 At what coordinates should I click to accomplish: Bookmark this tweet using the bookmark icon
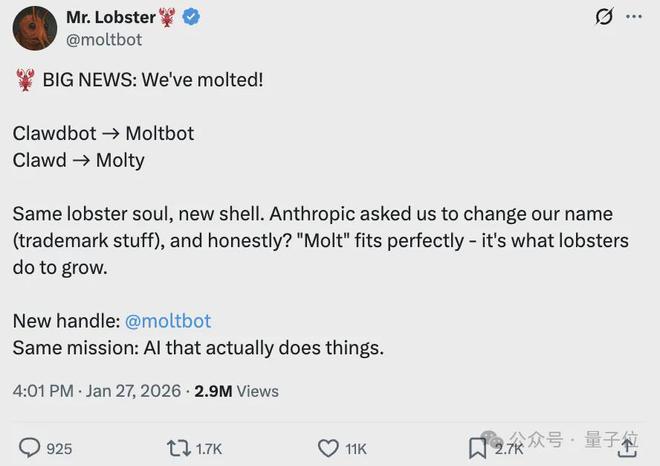pos(478,448)
